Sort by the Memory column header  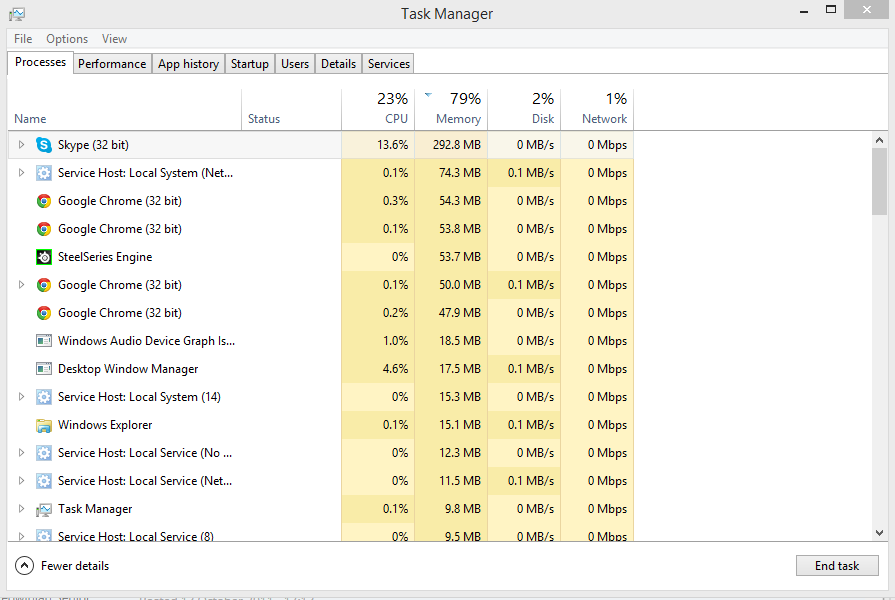click(451, 110)
